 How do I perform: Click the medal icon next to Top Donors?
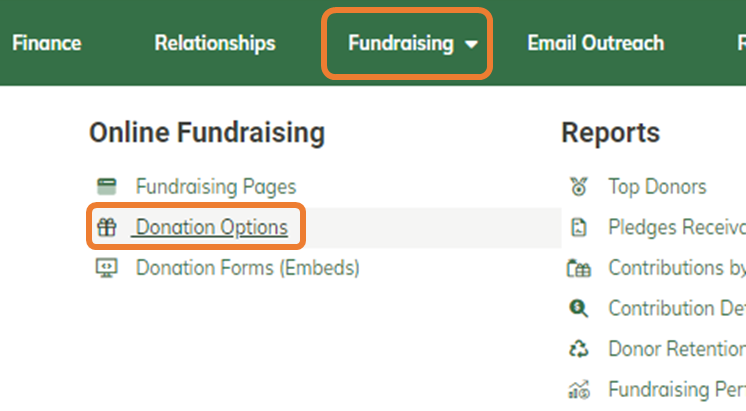(579, 186)
